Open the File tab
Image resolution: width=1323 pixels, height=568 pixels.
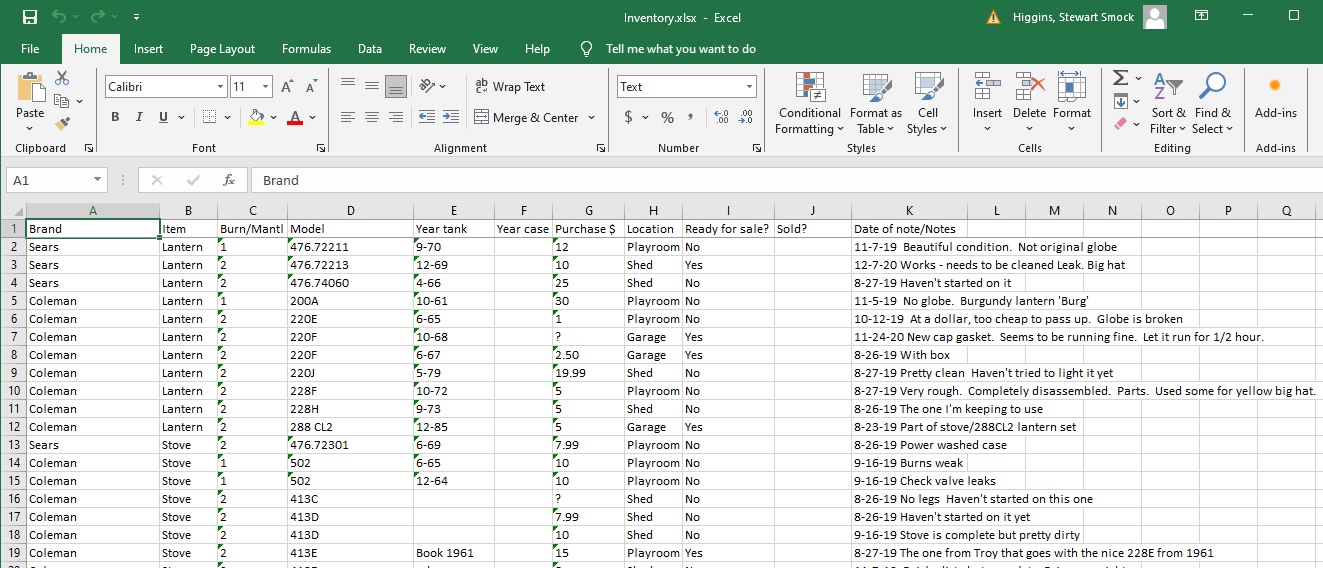coord(30,49)
